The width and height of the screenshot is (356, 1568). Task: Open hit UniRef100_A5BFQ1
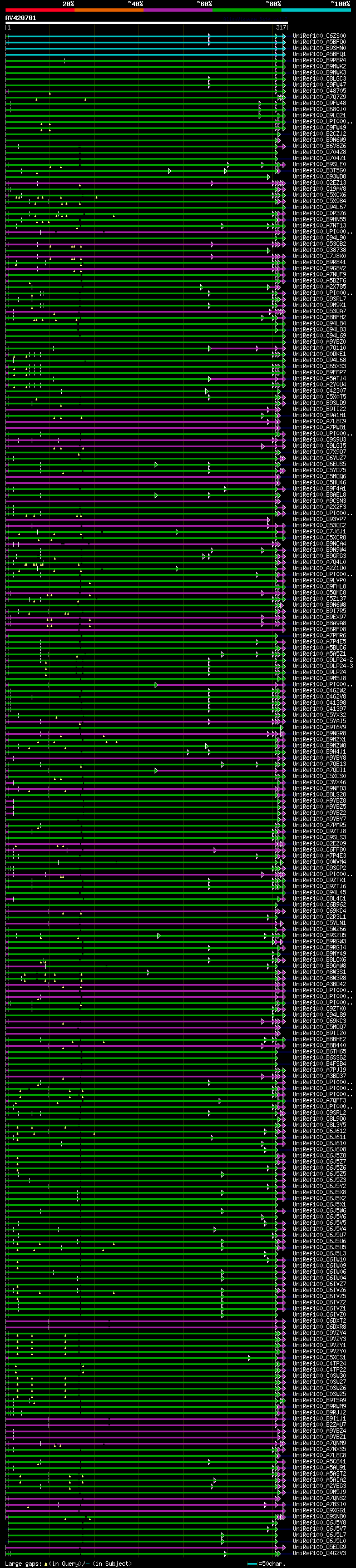319,54
